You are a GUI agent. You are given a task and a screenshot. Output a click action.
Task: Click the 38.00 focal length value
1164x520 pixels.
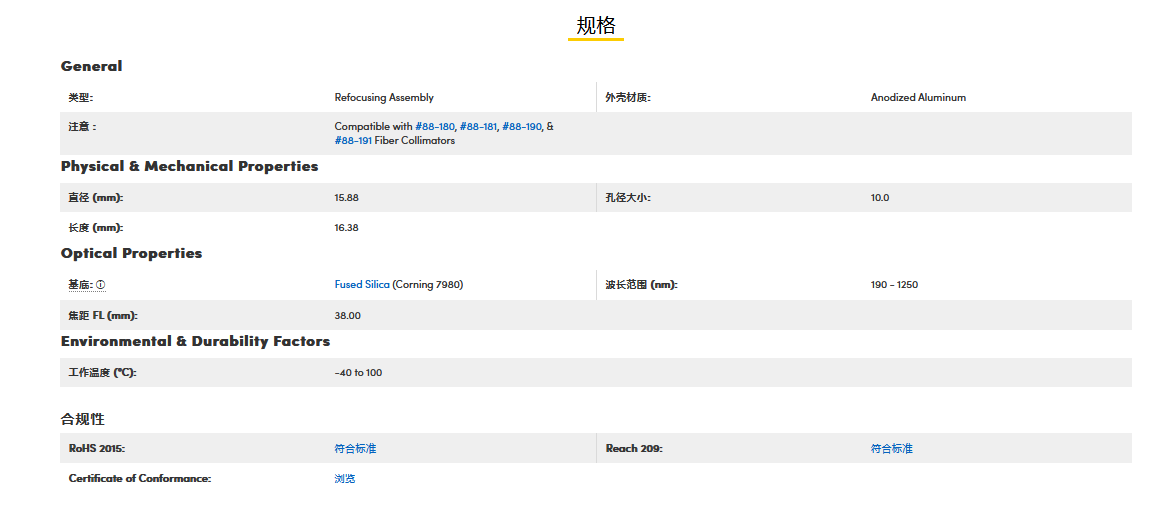click(347, 316)
